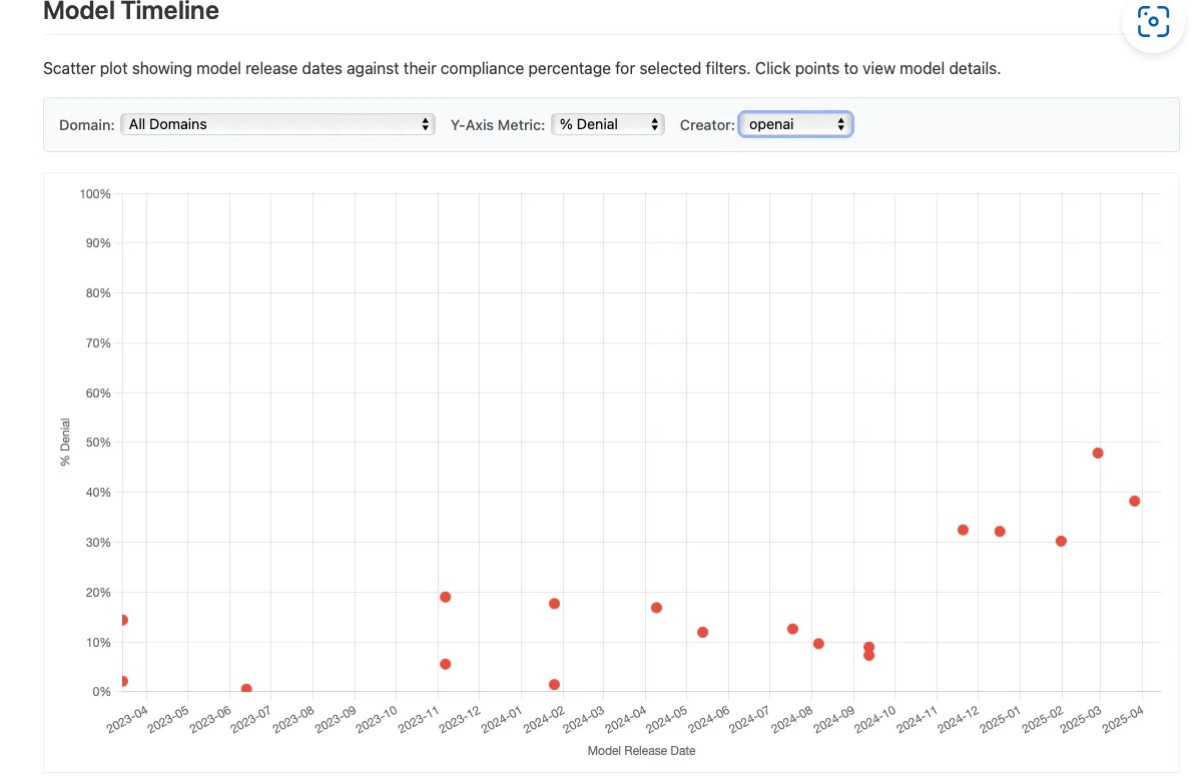Open the Creator dropdown set to openai
The height and width of the screenshot is (776, 1192).
tap(795, 124)
